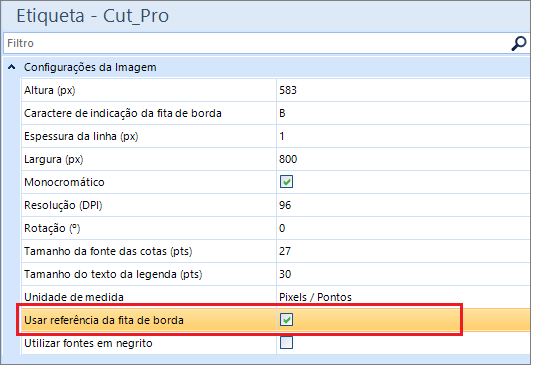
Task: Open the Unidade de medida dropdown value
Action: (404, 297)
